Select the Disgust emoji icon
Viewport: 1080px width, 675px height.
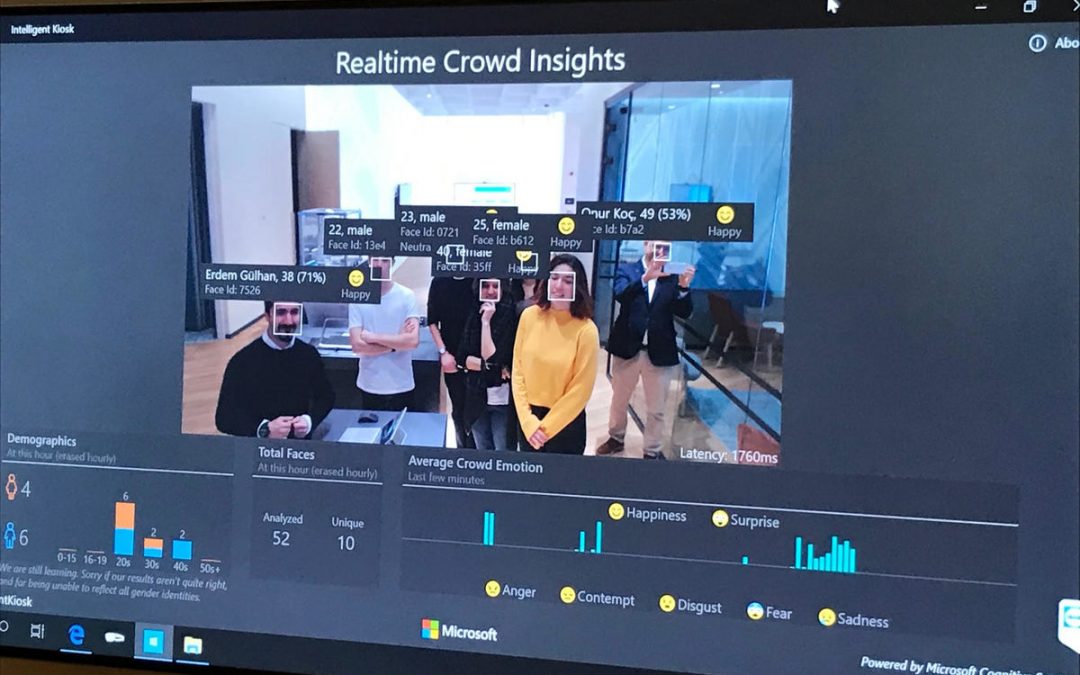667,603
